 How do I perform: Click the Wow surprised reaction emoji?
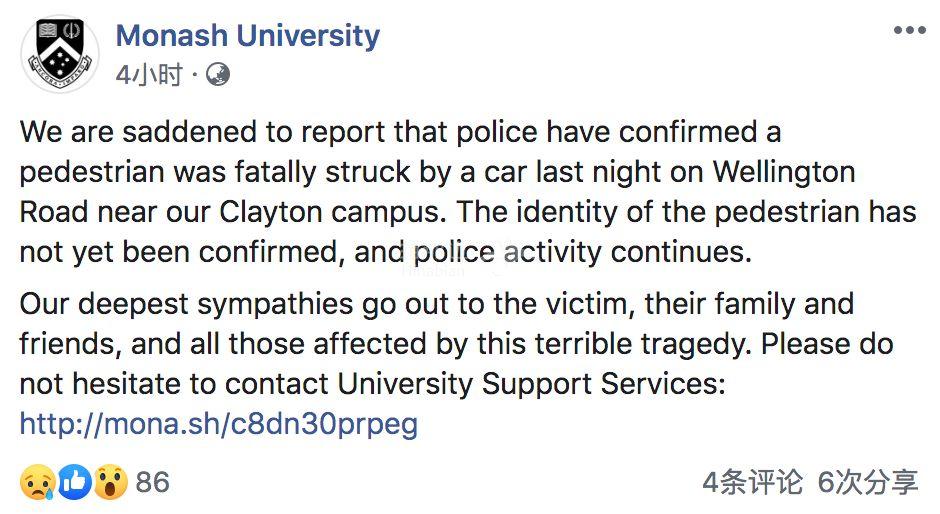pos(110,484)
